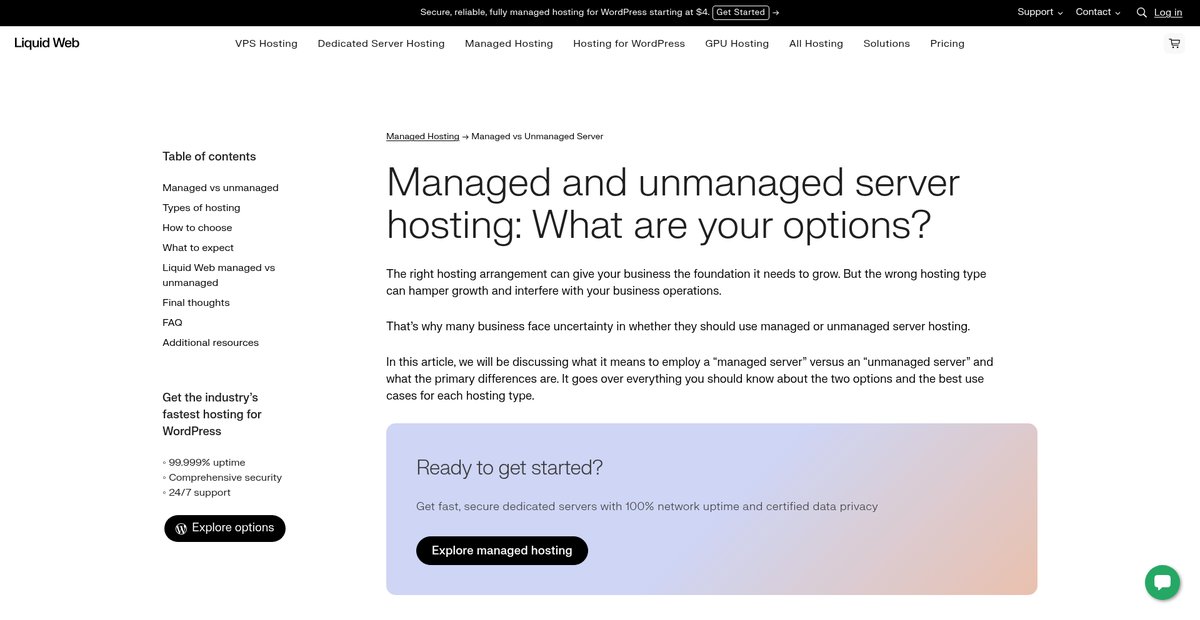
Task: Click the Managed vs Unmanaged Server breadcrumb text
Action: click(x=537, y=136)
